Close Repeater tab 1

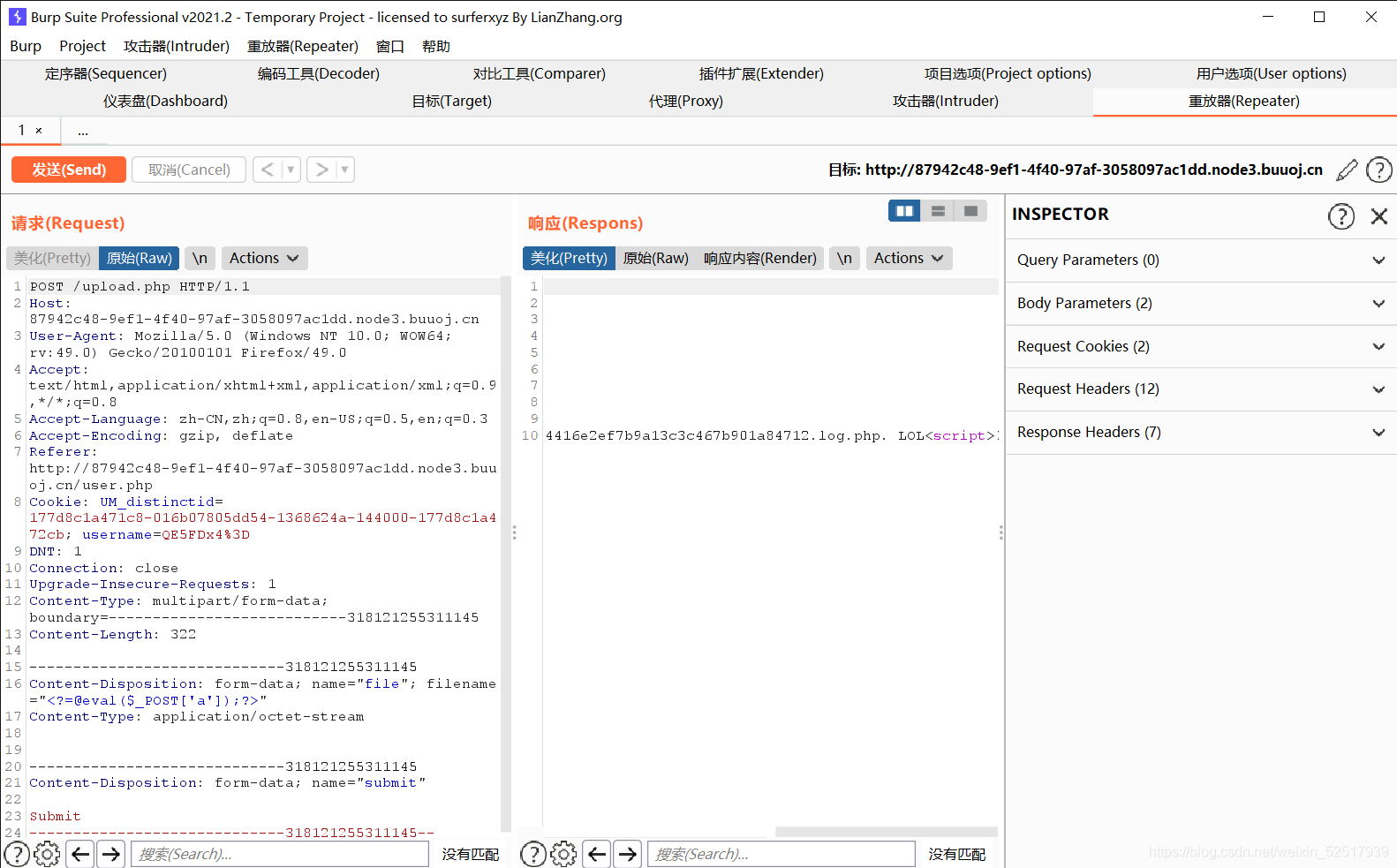click(39, 131)
